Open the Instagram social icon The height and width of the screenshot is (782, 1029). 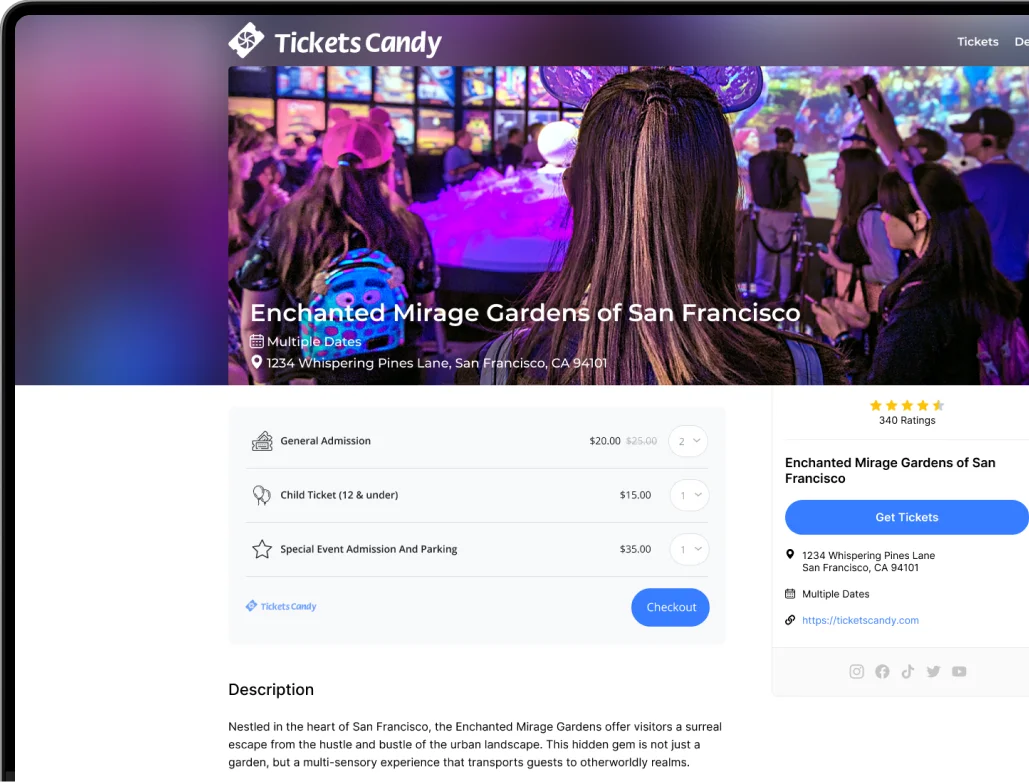click(x=856, y=671)
